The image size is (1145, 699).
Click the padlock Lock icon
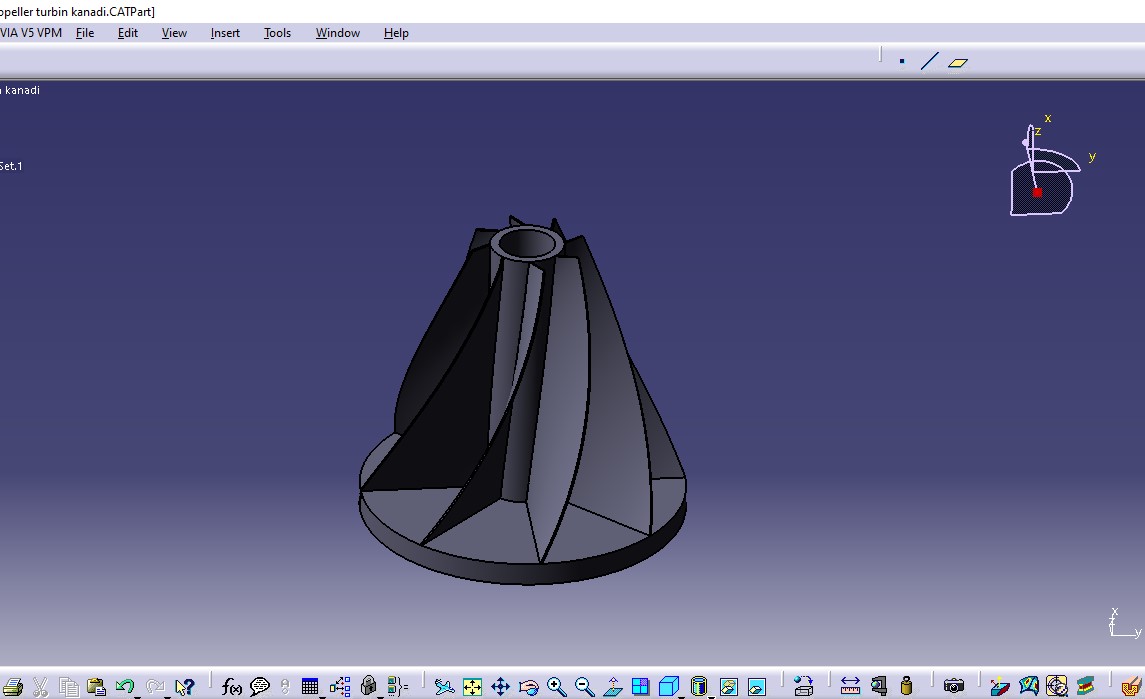click(369, 685)
